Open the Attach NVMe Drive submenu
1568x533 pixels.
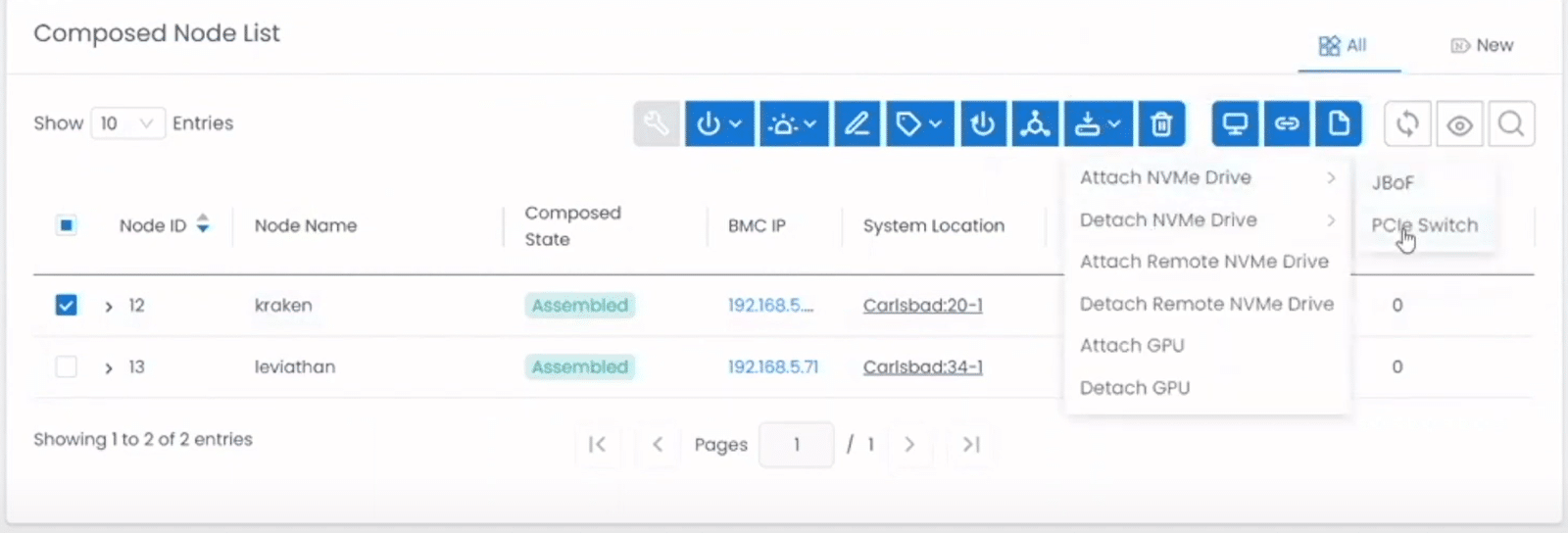pos(1206,177)
